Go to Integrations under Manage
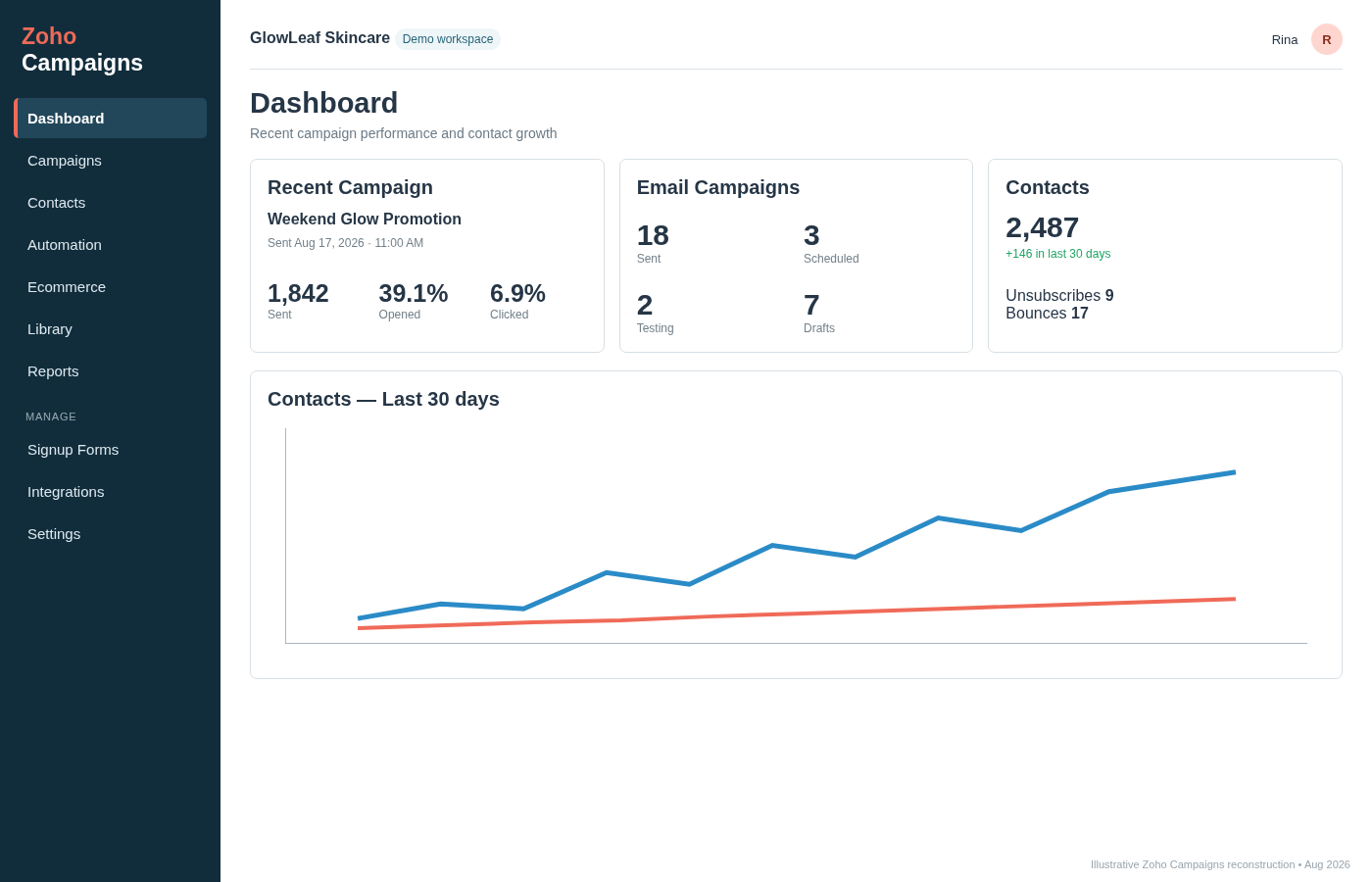This screenshot has height=882, width=1372. pyautogui.click(x=110, y=491)
